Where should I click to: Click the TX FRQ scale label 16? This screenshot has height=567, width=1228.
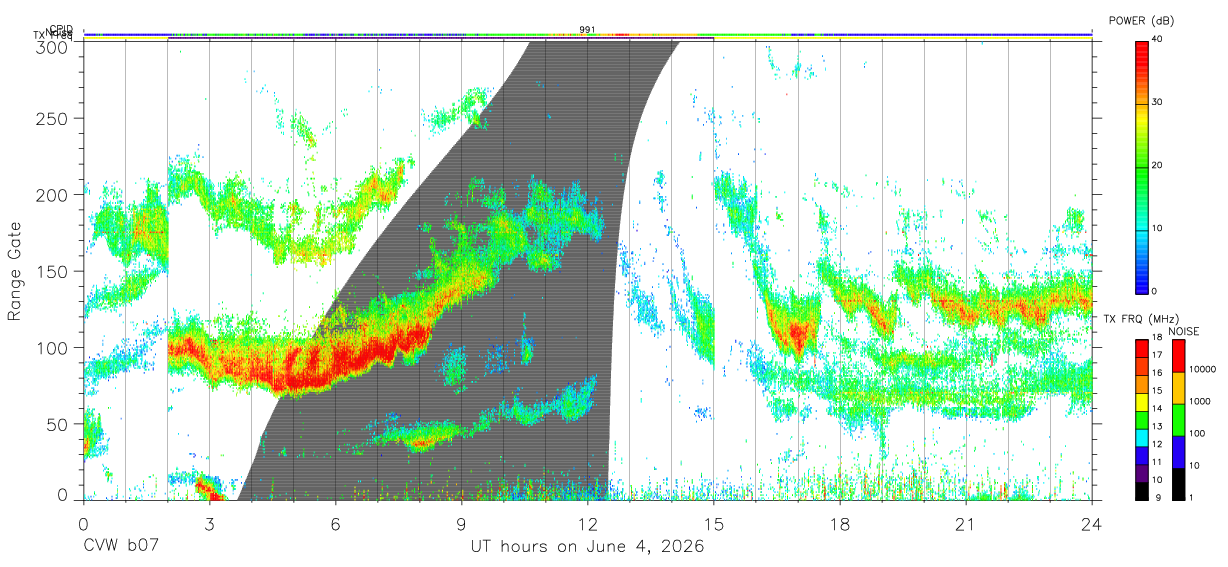click(1155, 372)
